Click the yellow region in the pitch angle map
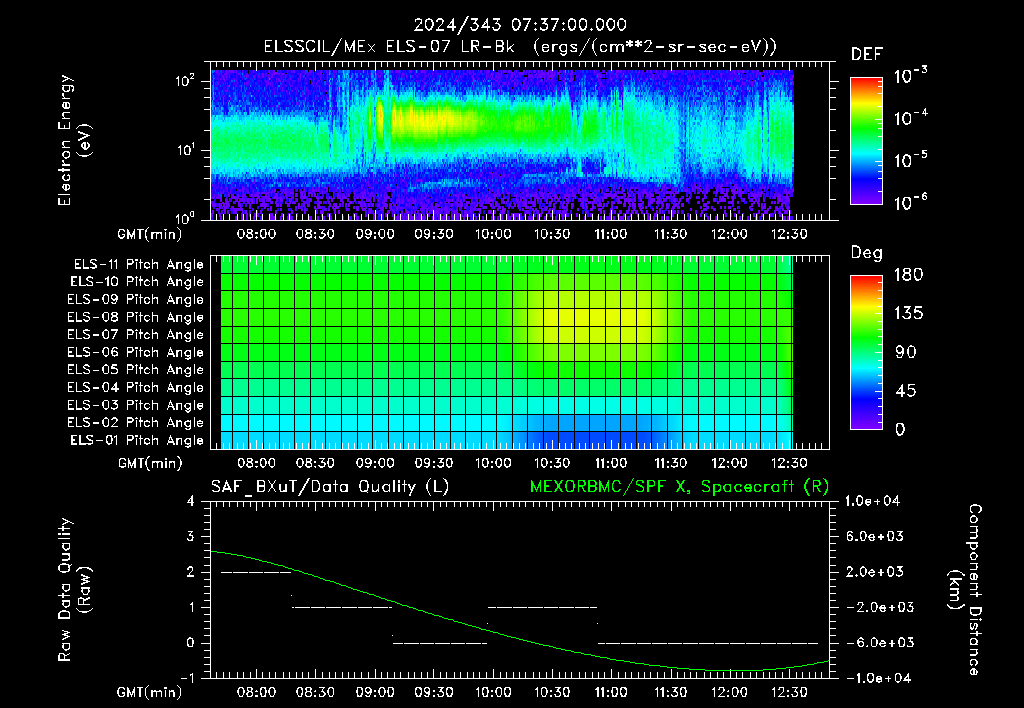 pyautogui.click(x=598, y=317)
